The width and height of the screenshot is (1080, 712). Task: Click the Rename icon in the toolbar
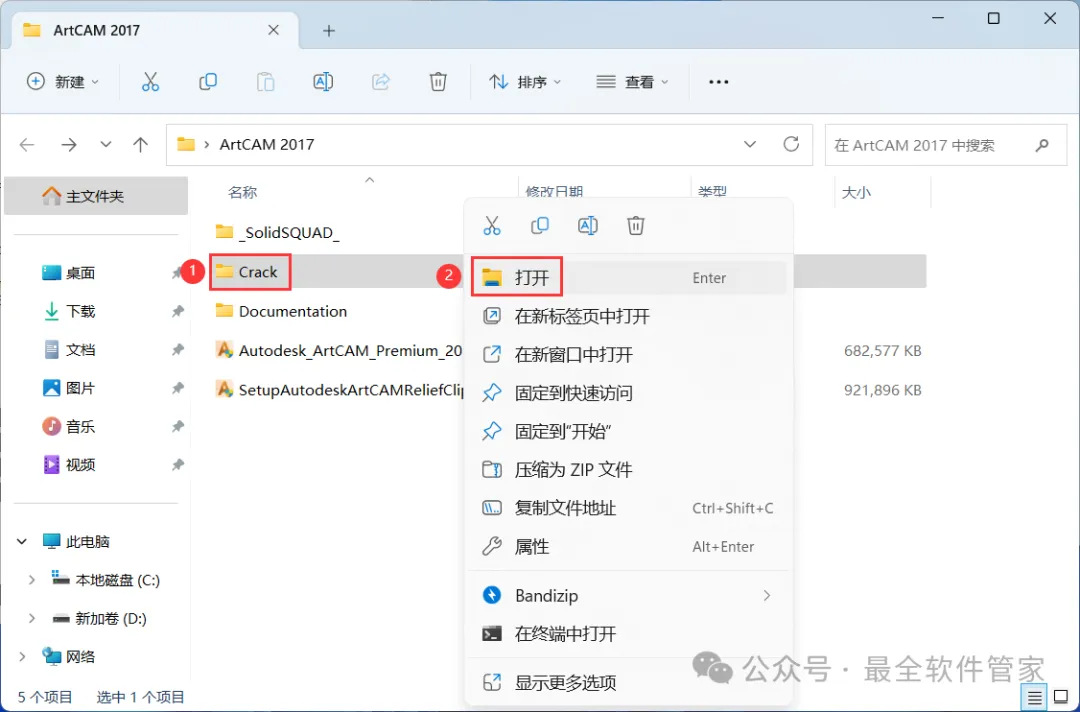(323, 82)
